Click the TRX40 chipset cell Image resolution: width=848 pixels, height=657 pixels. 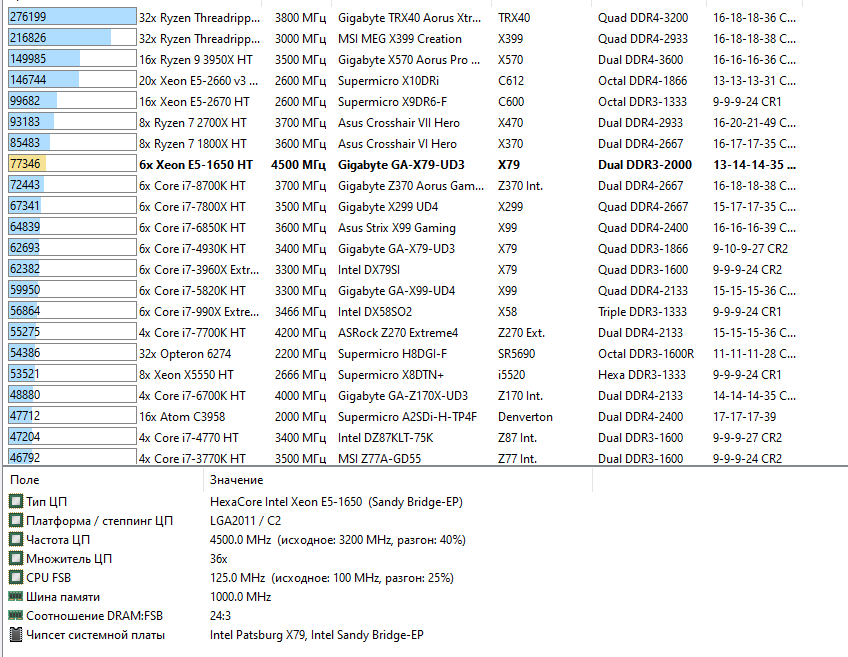[x=514, y=18]
